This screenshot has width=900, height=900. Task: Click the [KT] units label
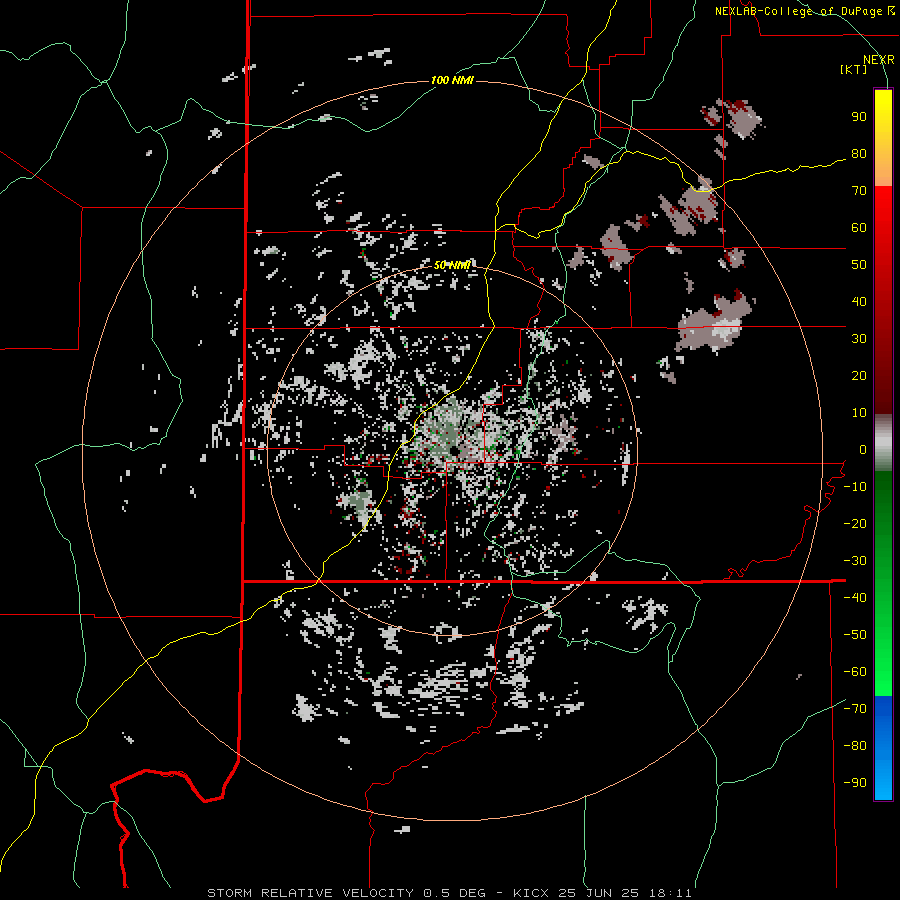(x=854, y=69)
